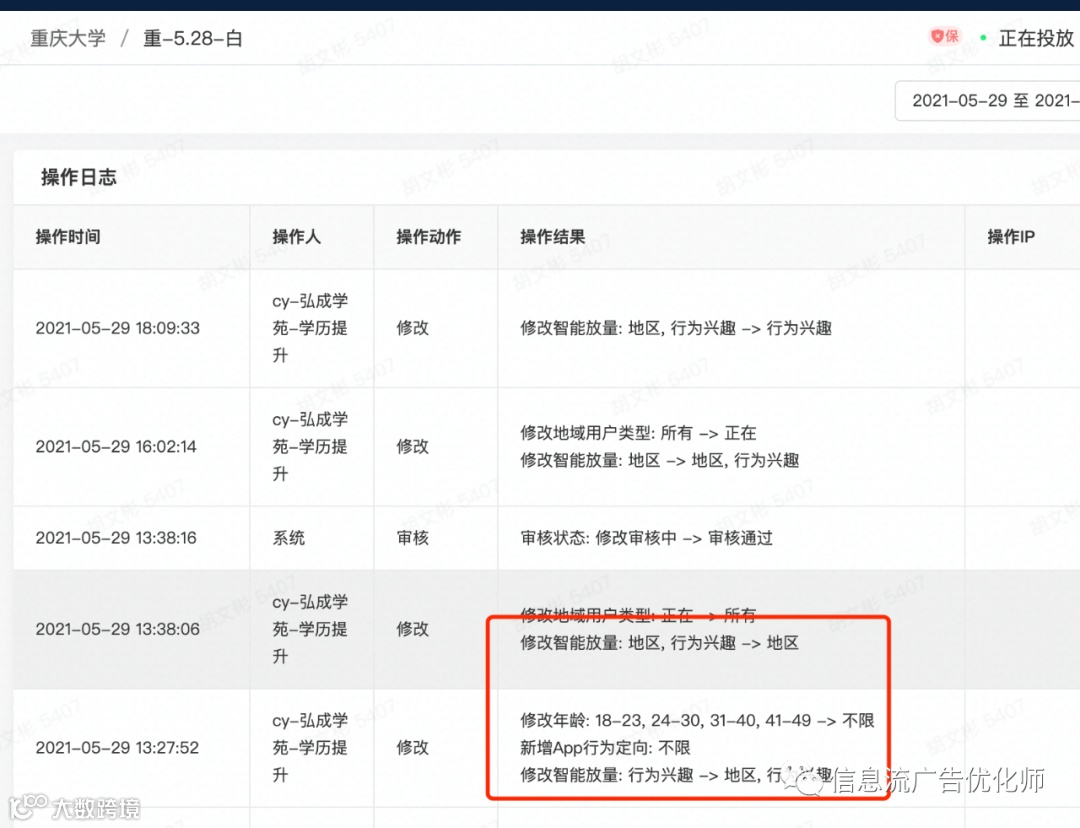Select the timestamp 2021-05-29 13:38:16
Image resolution: width=1080 pixels, height=828 pixels.
pos(116,537)
